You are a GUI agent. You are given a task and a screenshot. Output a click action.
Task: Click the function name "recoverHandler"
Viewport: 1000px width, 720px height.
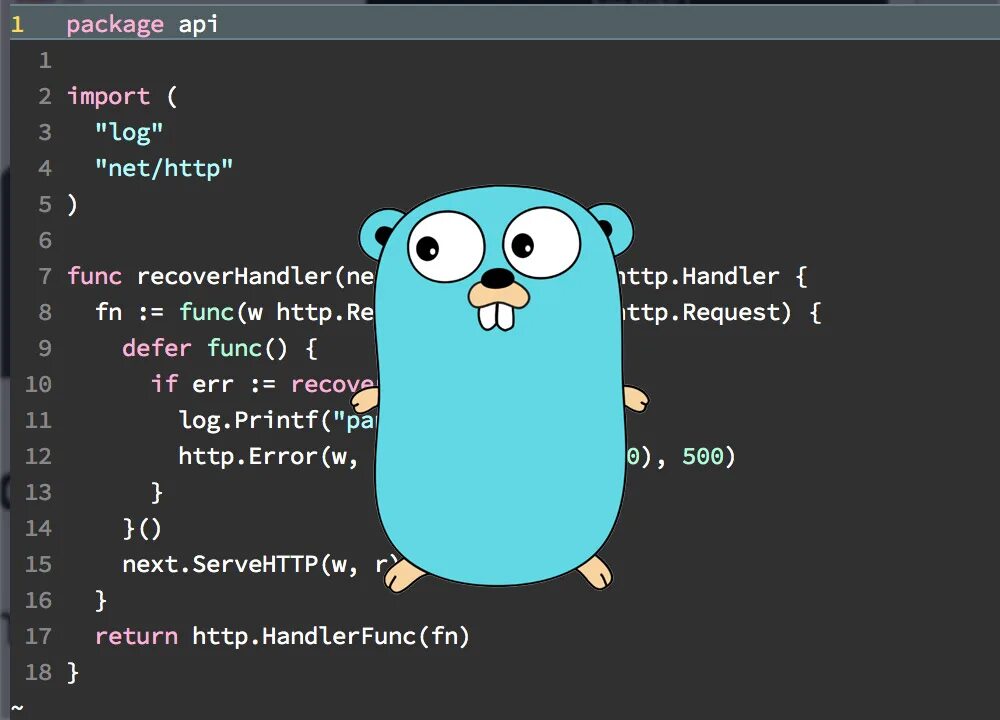pyautogui.click(x=234, y=276)
